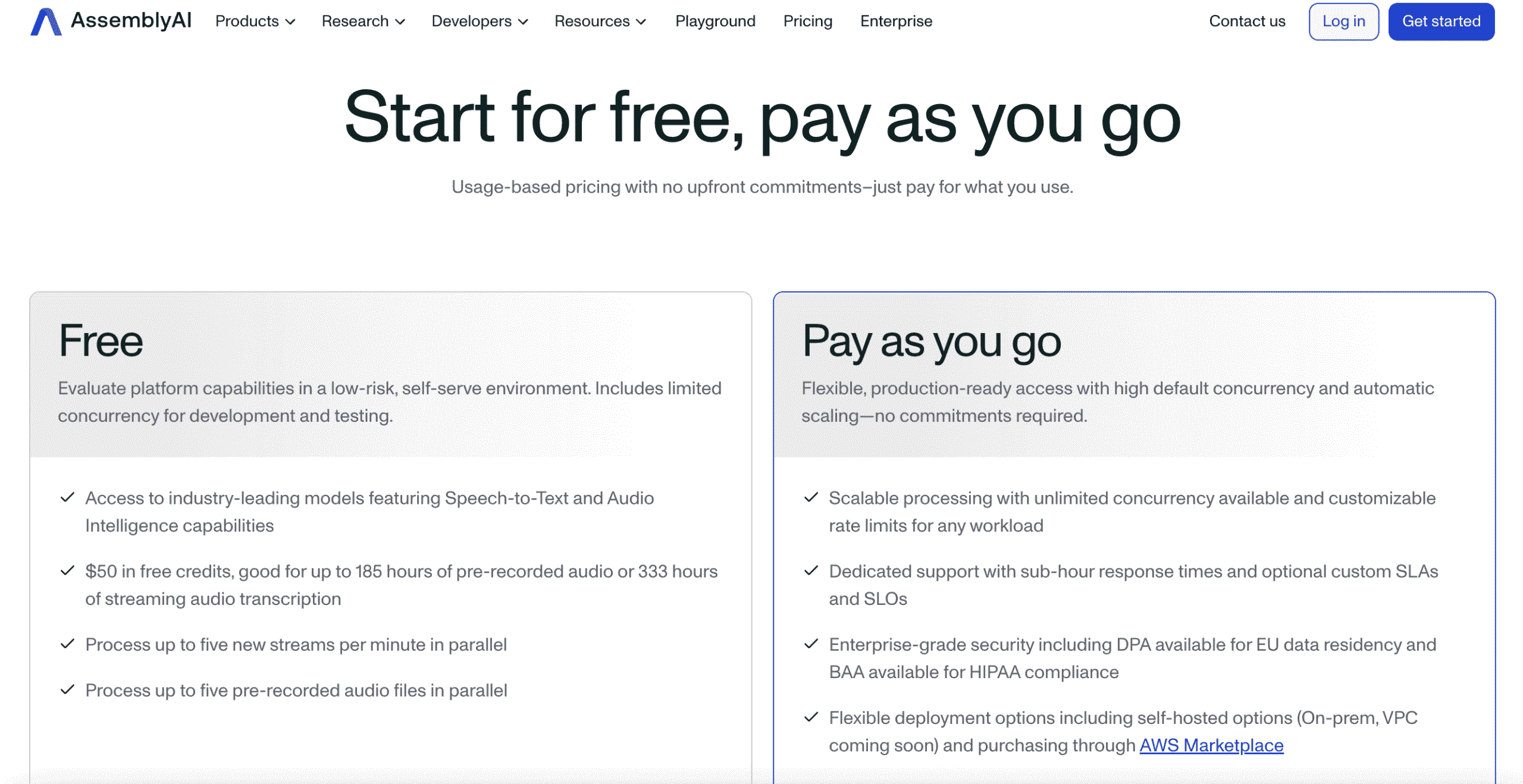1523x784 pixels.
Task: Click 'Process up to five pre-recorded audio files' text
Action: tap(296, 690)
